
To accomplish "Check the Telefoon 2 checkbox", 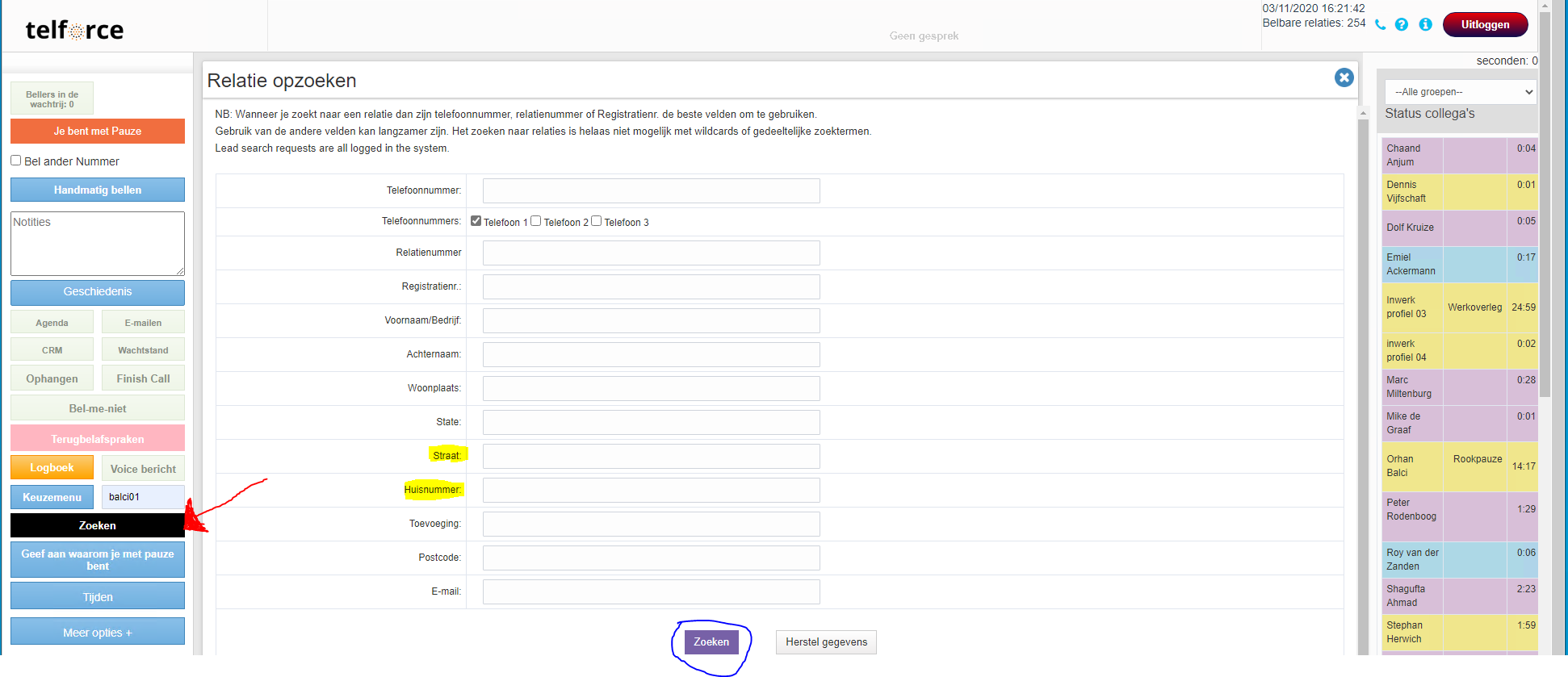I will point(536,221).
